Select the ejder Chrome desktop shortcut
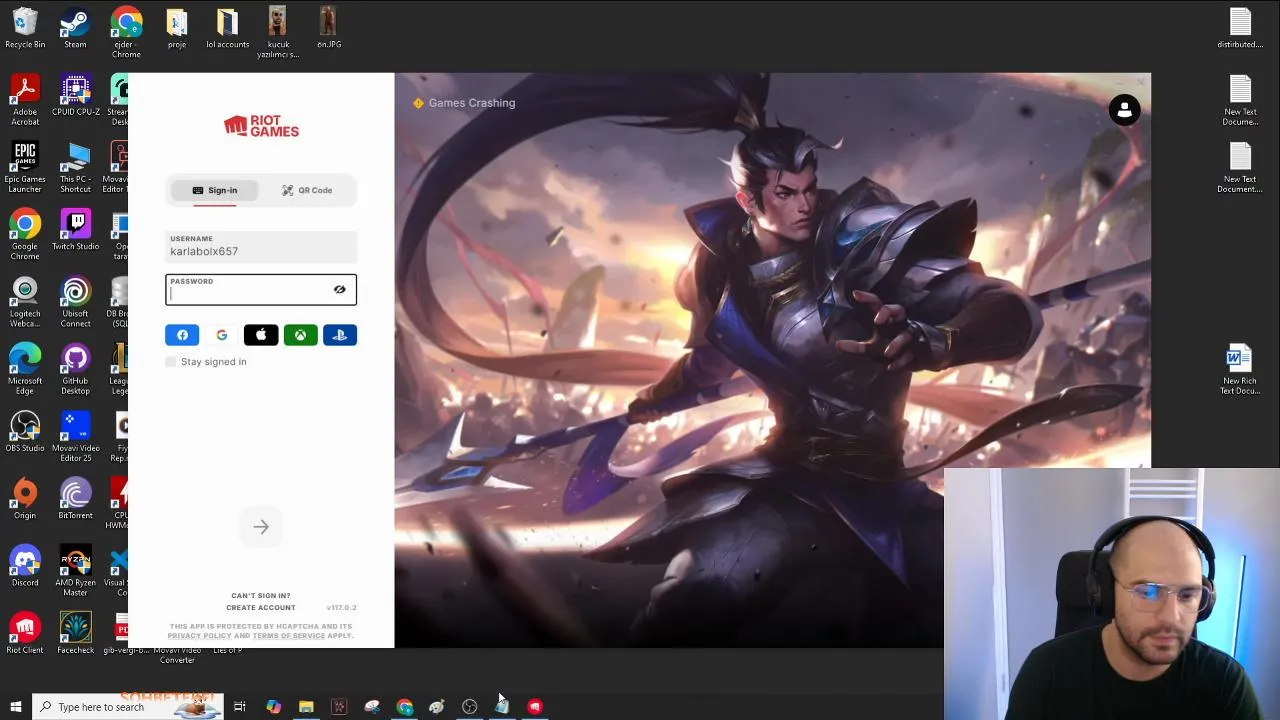 click(x=126, y=33)
